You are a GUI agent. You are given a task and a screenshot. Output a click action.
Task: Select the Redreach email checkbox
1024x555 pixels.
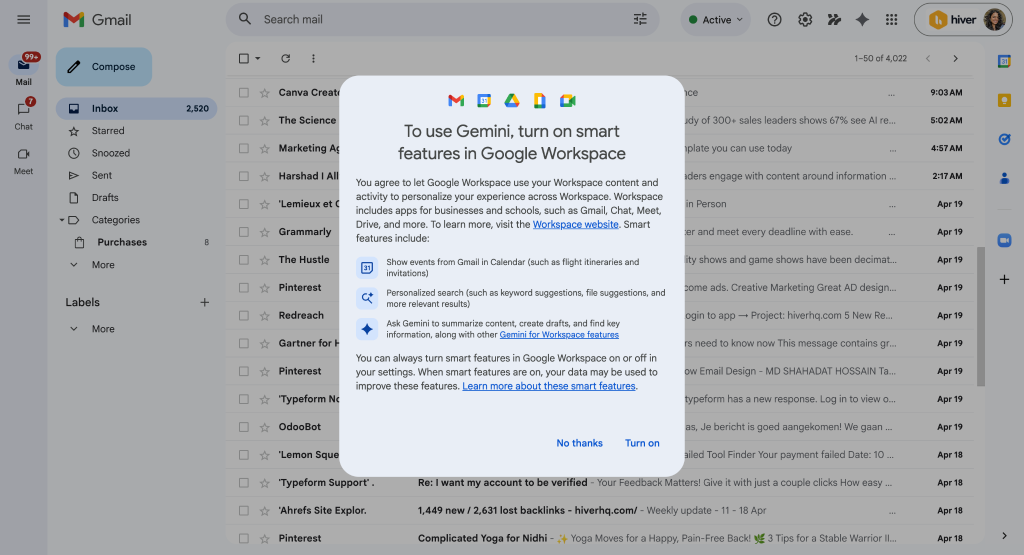(x=244, y=315)
